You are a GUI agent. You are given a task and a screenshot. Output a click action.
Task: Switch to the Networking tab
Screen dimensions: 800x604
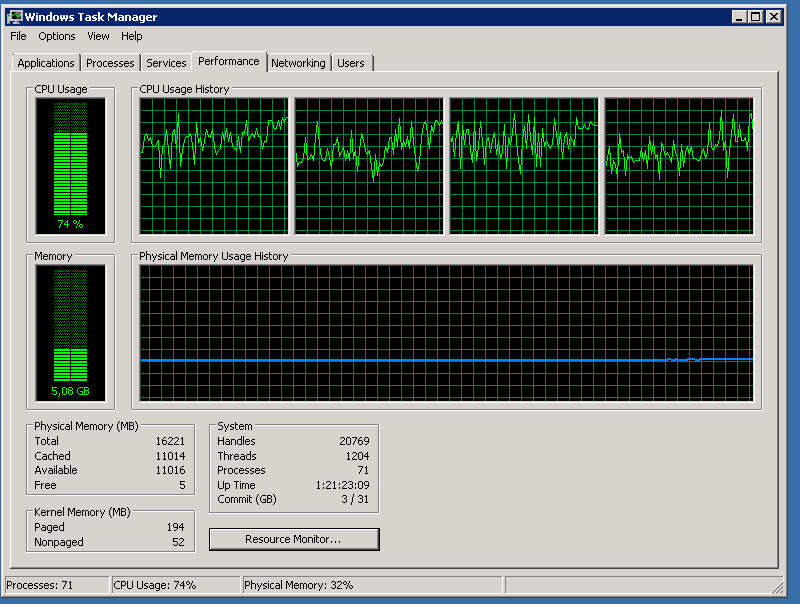tap(298, 63)
